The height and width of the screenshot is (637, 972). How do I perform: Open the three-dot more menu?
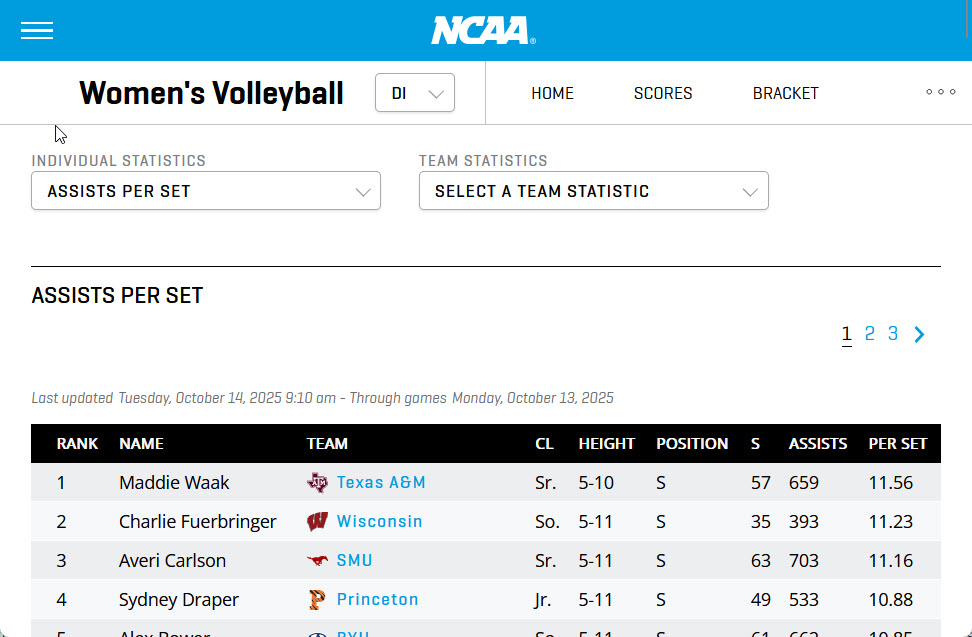click(x=940, y=92)
